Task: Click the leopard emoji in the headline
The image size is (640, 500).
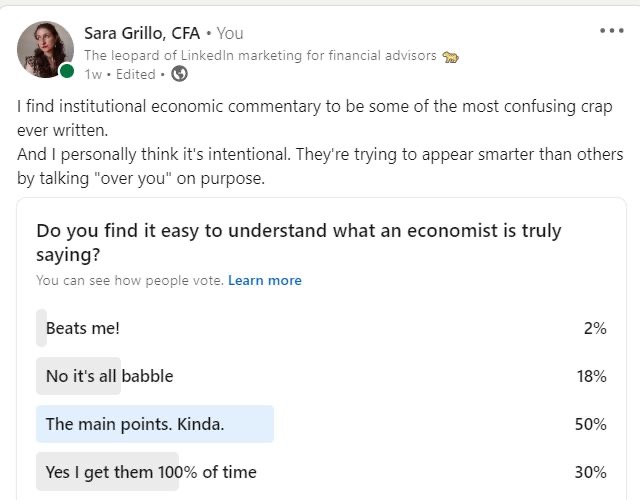Action: [451, 56]
